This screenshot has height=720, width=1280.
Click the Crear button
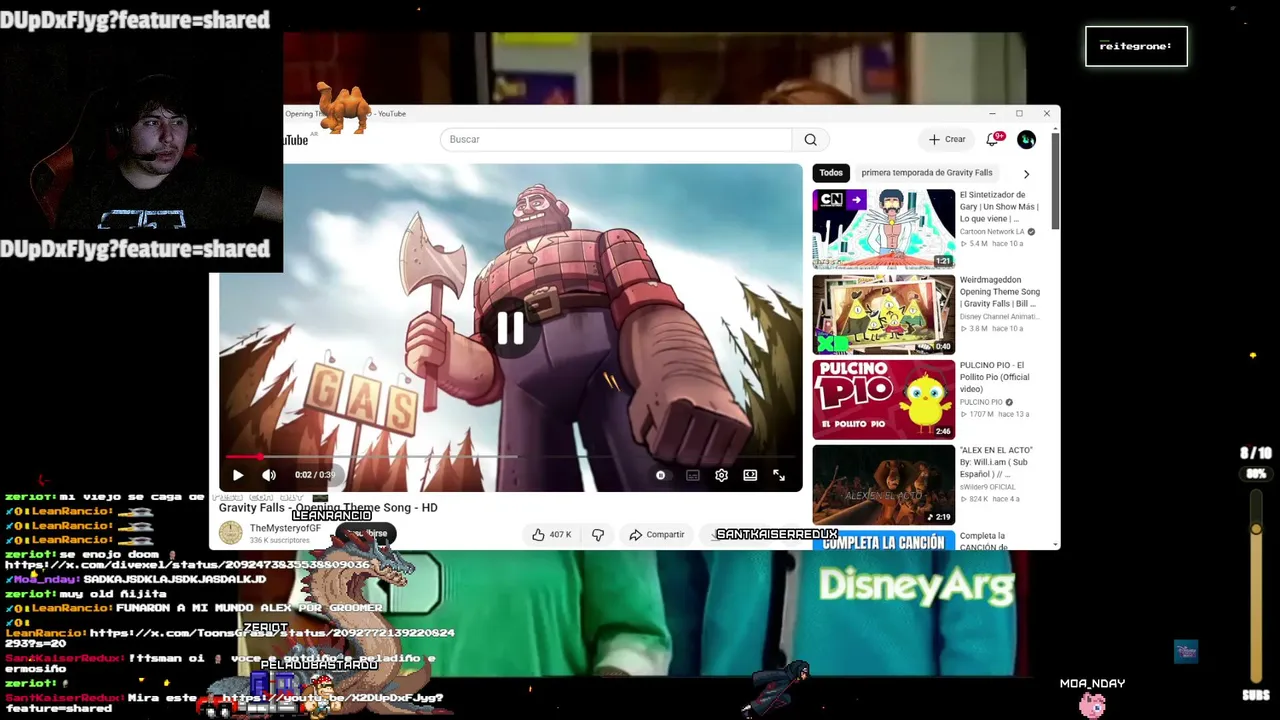tap(947, 140)
